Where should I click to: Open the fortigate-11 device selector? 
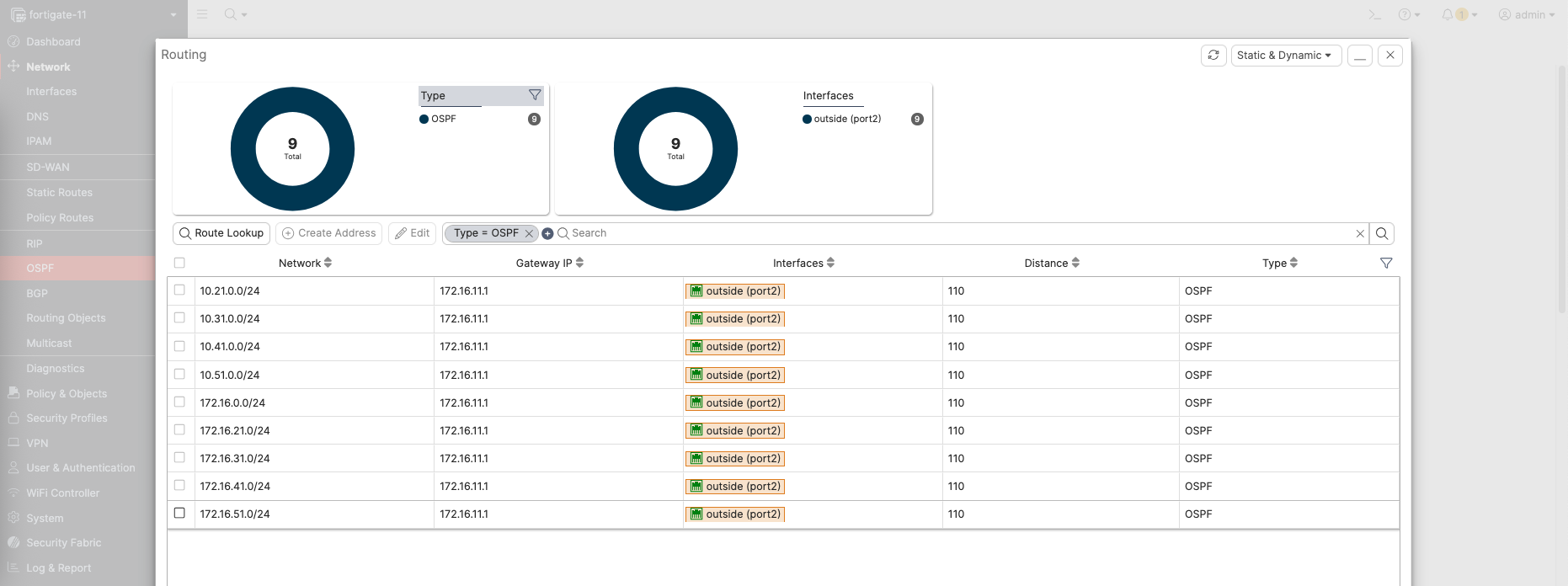click(x=93, y=15)
